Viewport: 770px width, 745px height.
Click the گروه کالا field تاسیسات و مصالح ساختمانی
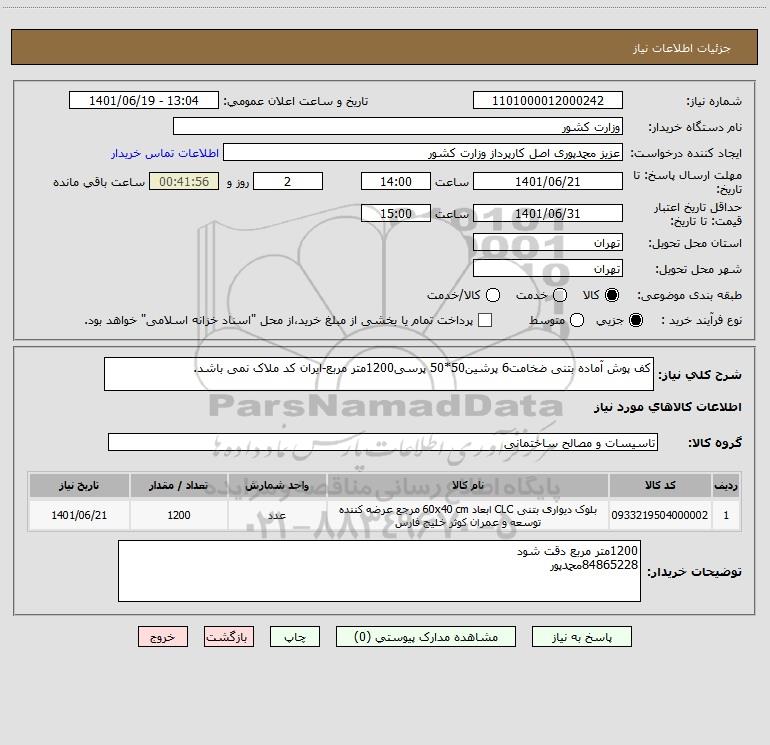(x=383, y=442)
